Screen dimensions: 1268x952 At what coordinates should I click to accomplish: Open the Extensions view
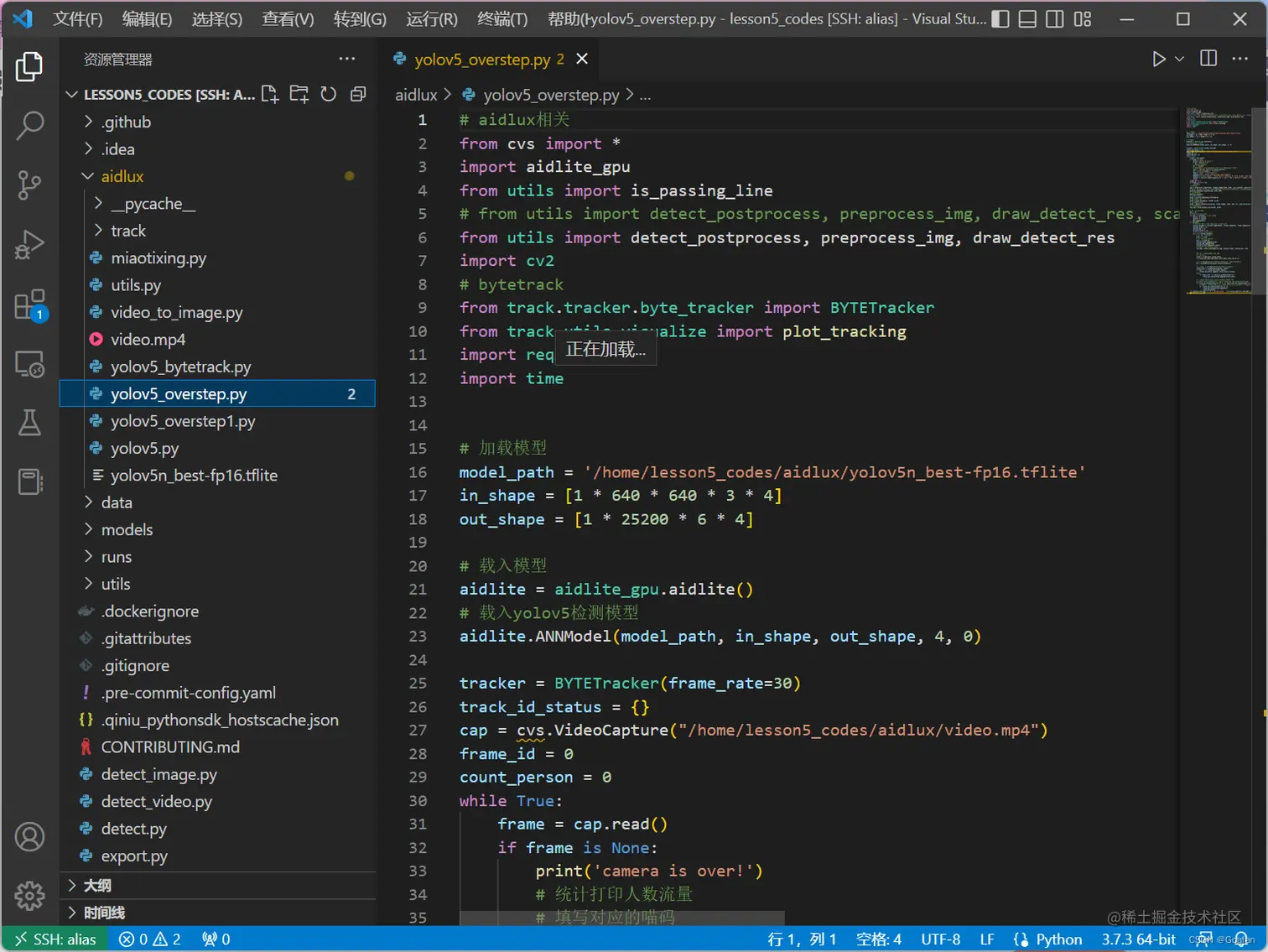click(29, 305)
